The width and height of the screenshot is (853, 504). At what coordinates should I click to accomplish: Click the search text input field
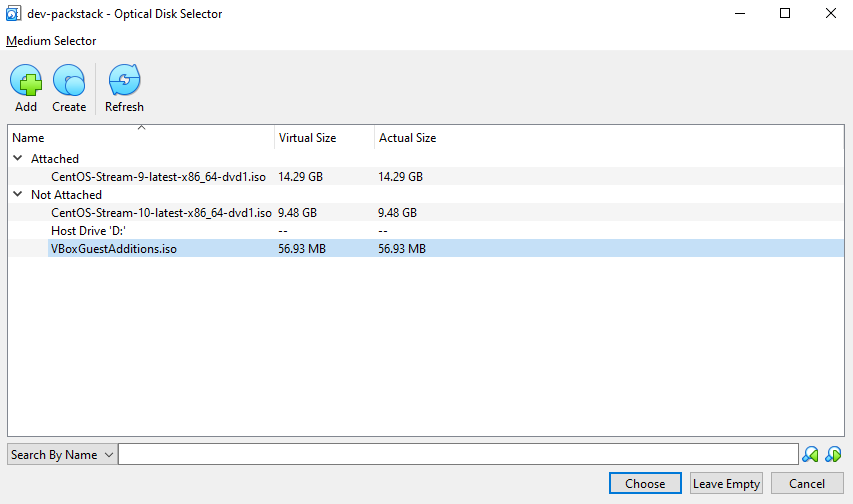coord(458,455)
